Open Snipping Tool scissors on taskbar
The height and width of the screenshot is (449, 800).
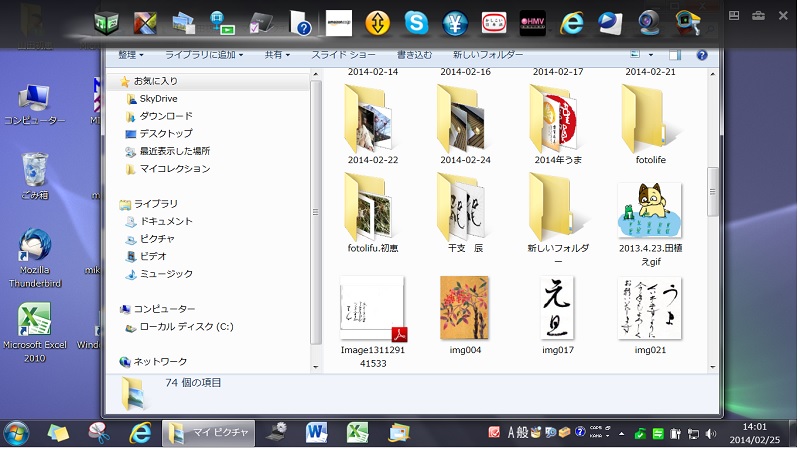click(x=98, y=434)
